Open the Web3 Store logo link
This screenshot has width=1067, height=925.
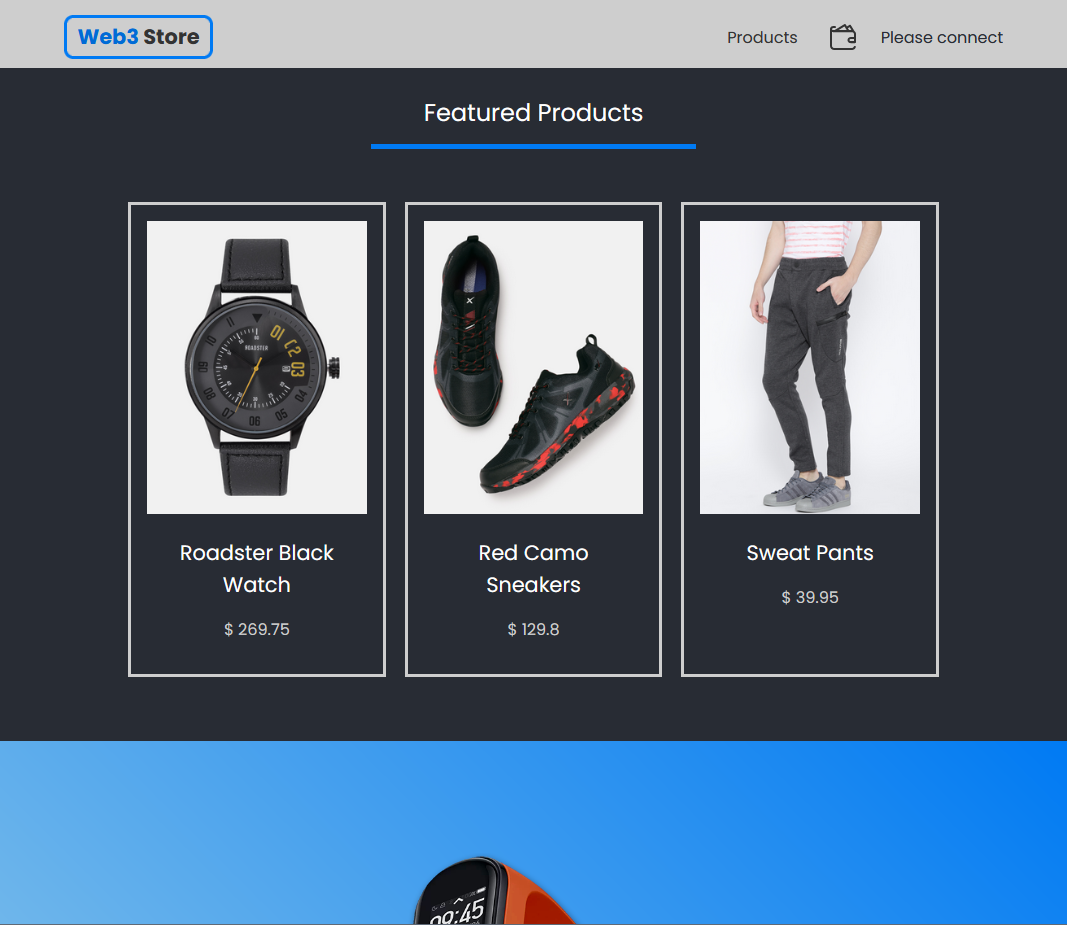point(138,37)
